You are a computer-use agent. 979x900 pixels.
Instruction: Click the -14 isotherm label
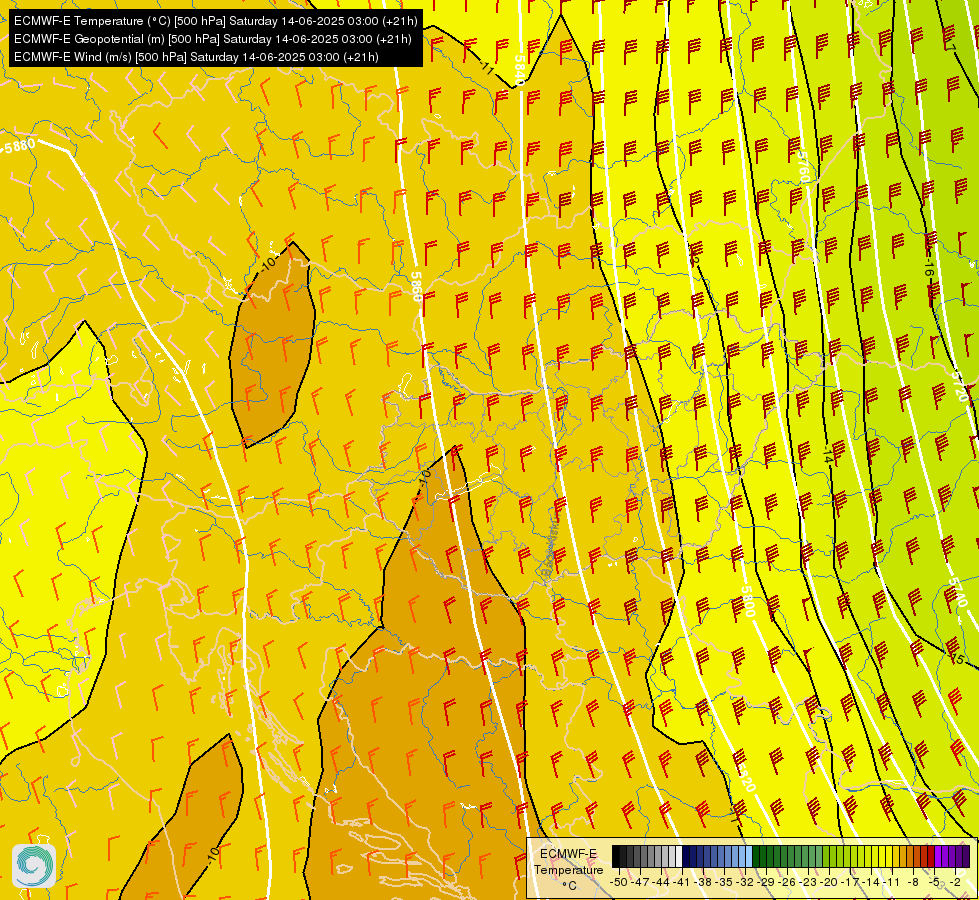(827, 454)
